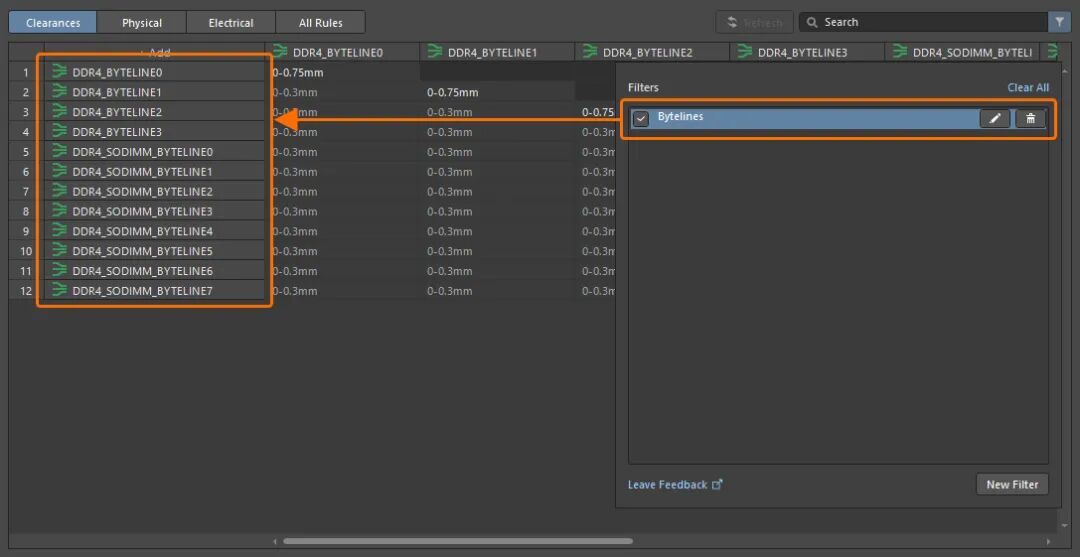Screen dimensions: 1080x557
Task: Click the filter funnel icon beside Search
Action: (1059, 22)
